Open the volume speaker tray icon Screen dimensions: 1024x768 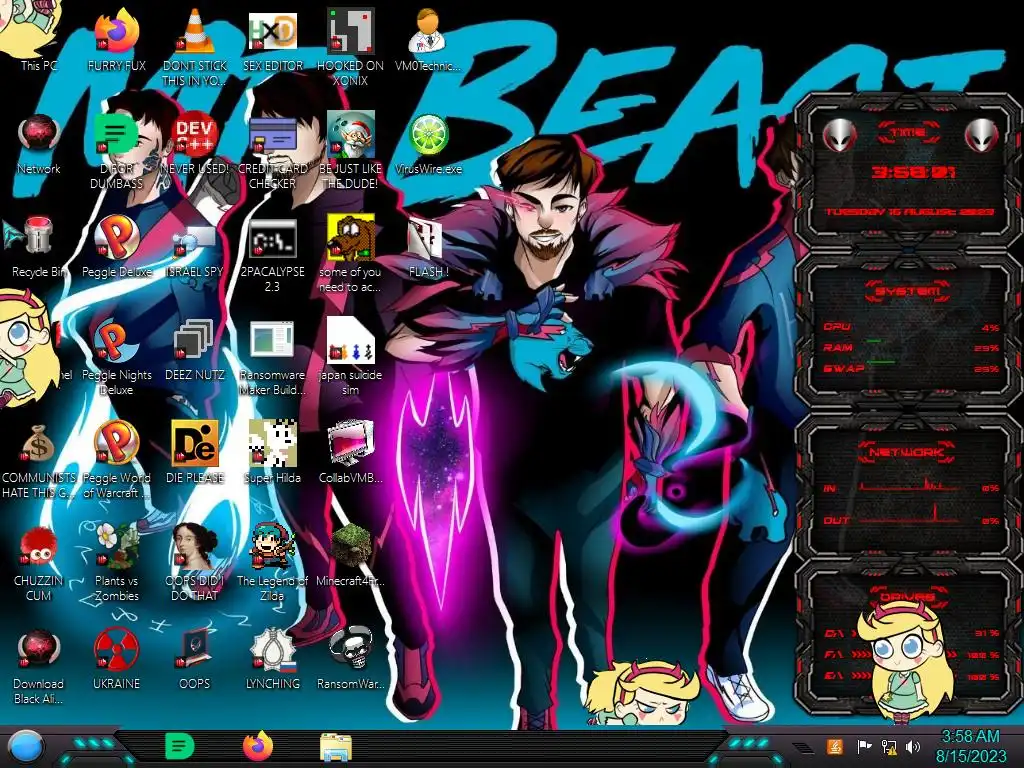click(913, 746)
